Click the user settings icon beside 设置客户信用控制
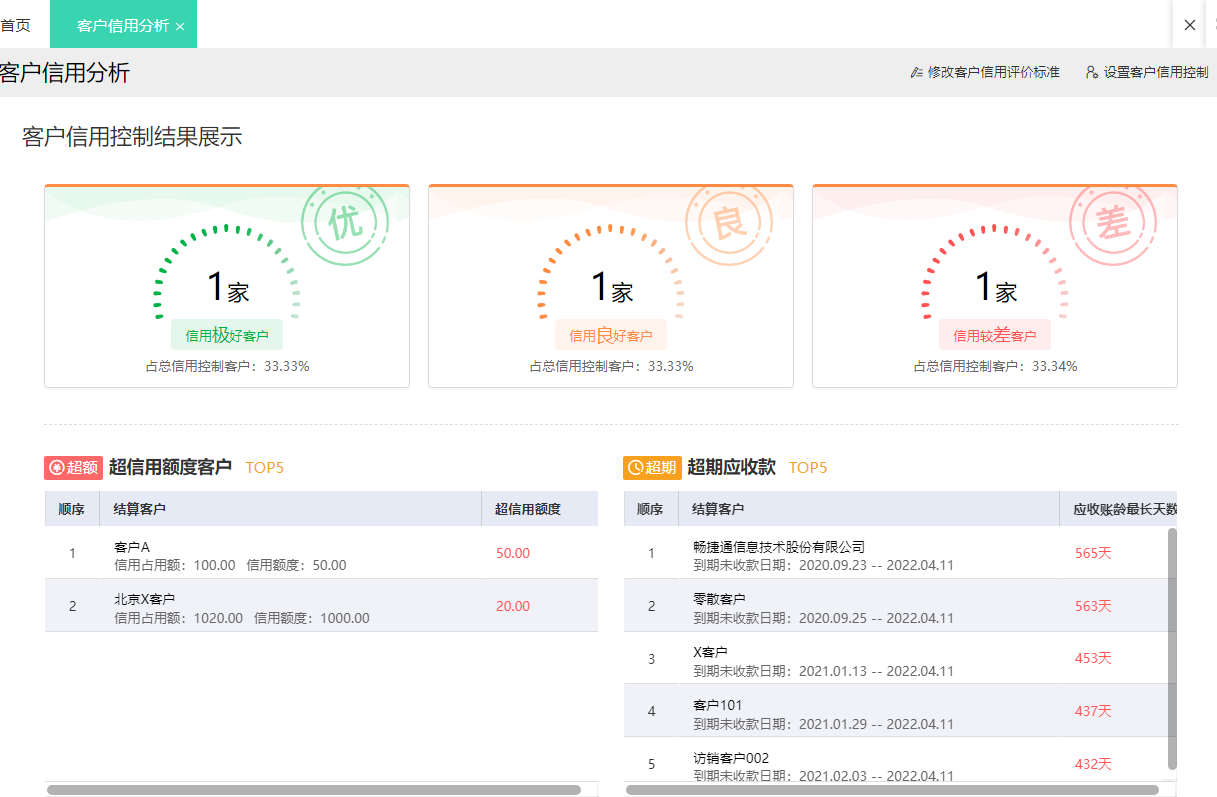 point(1092,73)
